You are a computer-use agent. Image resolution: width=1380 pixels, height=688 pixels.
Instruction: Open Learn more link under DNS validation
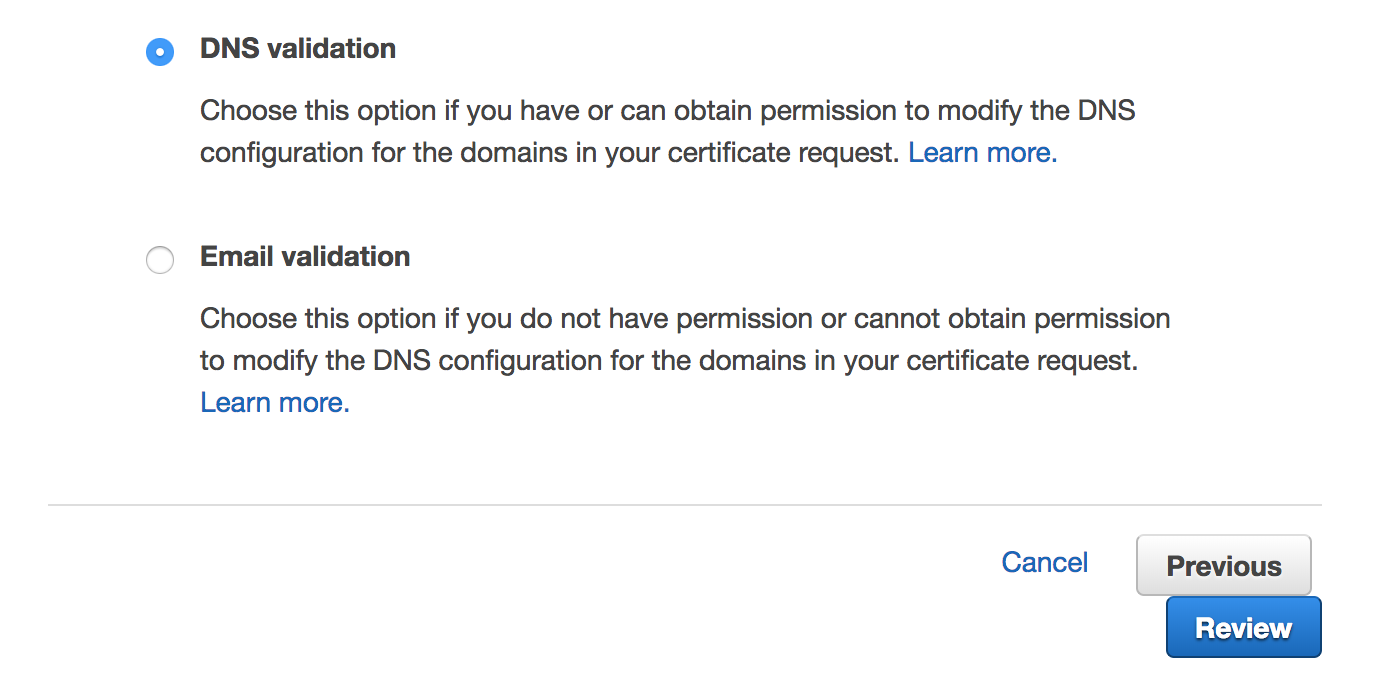click(982, 153)
